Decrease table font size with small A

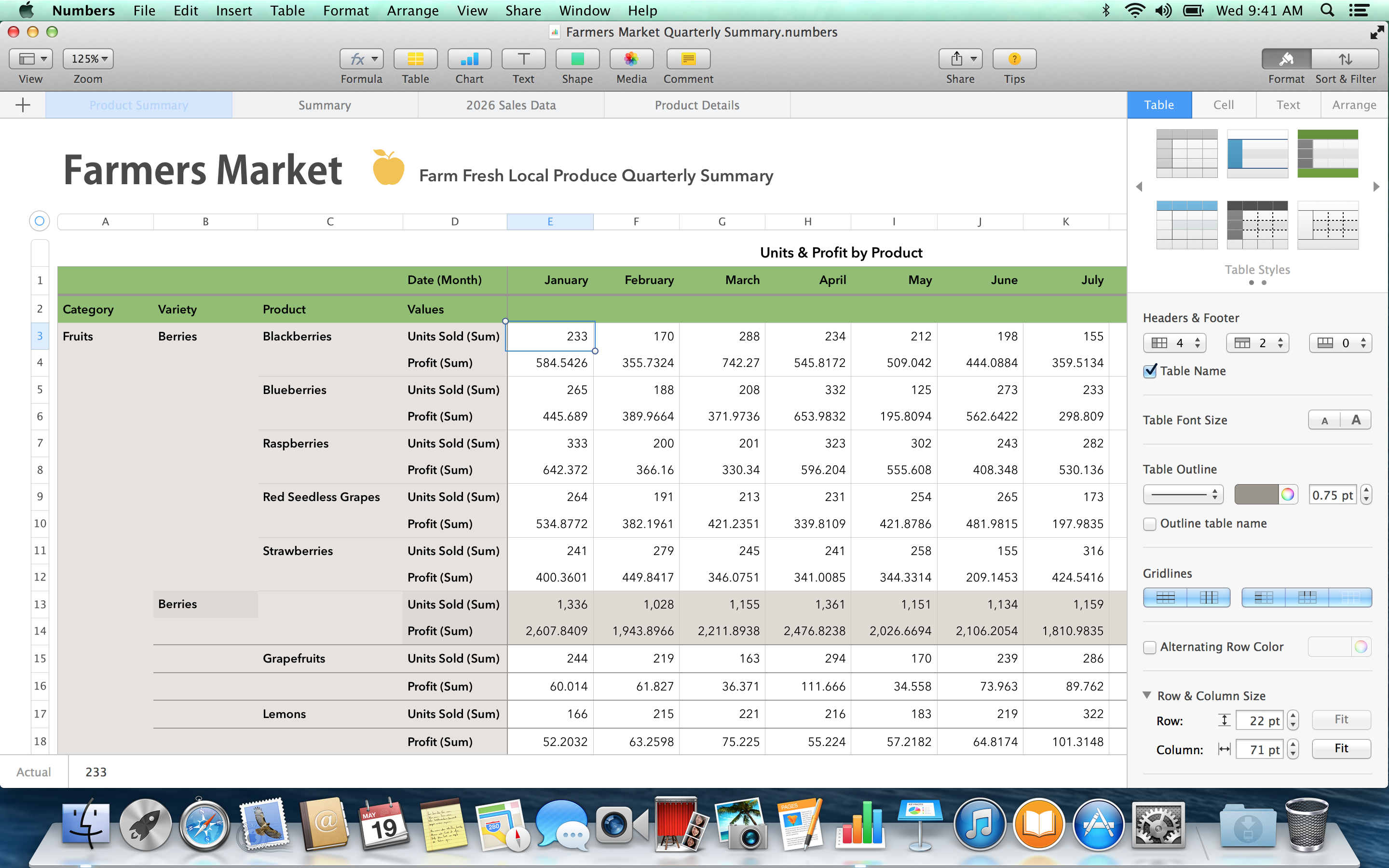(1325, 420)
